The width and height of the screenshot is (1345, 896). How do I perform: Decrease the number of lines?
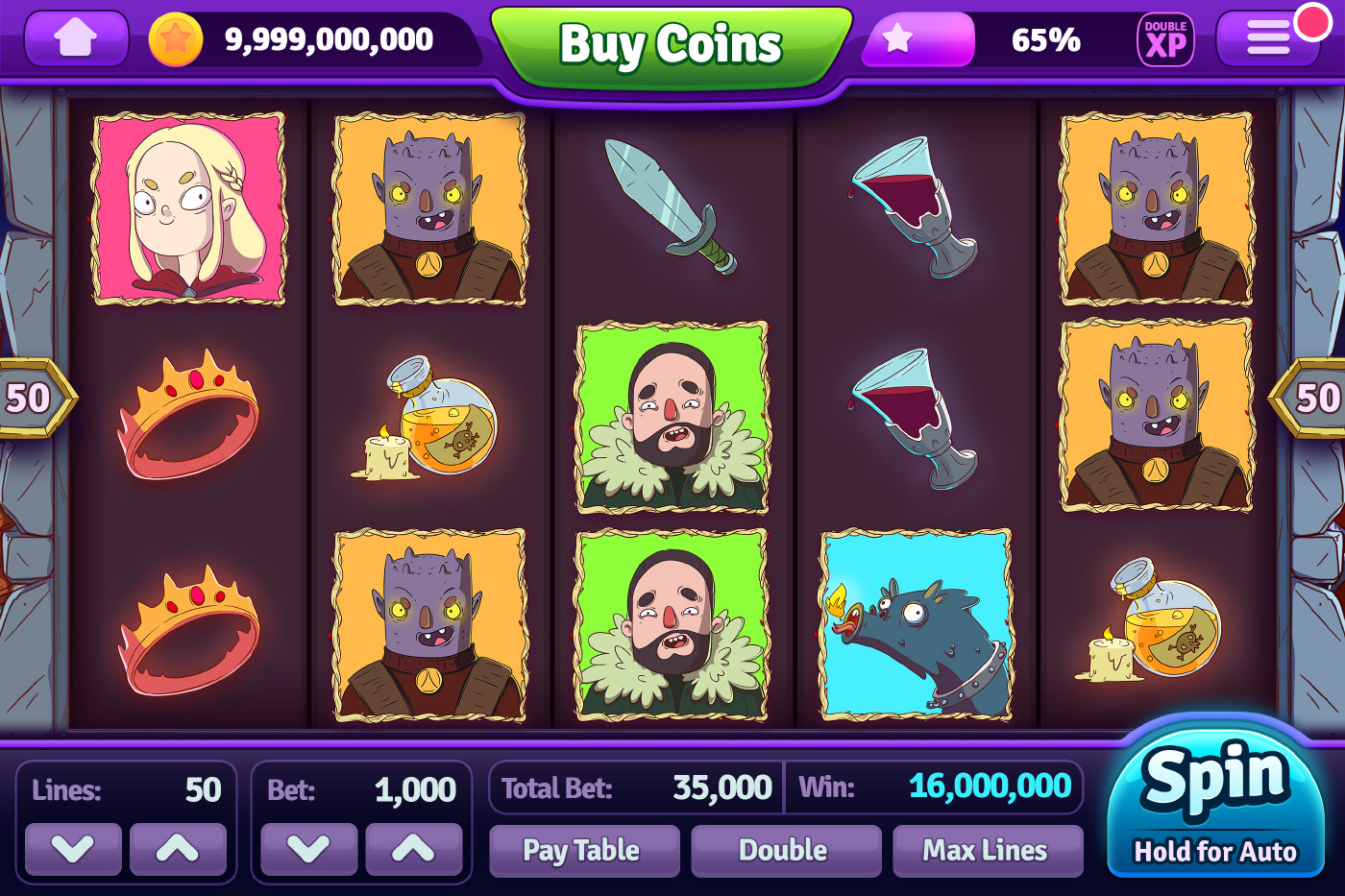tap(73, 849)
